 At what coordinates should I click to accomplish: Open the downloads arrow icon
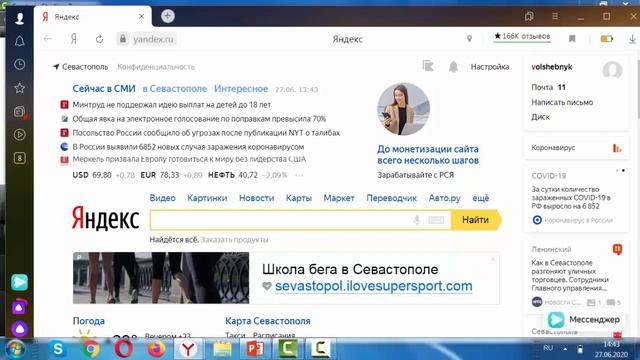click(632, 39)
